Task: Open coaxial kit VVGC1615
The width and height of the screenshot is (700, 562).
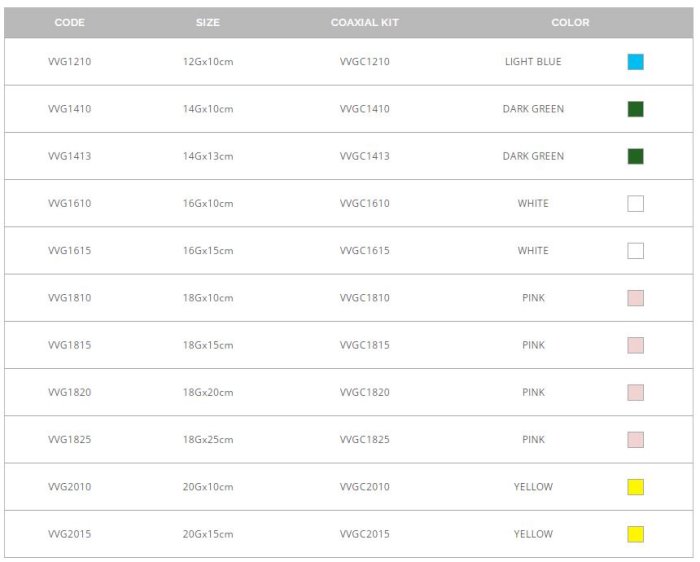Action: click(365, 251)
